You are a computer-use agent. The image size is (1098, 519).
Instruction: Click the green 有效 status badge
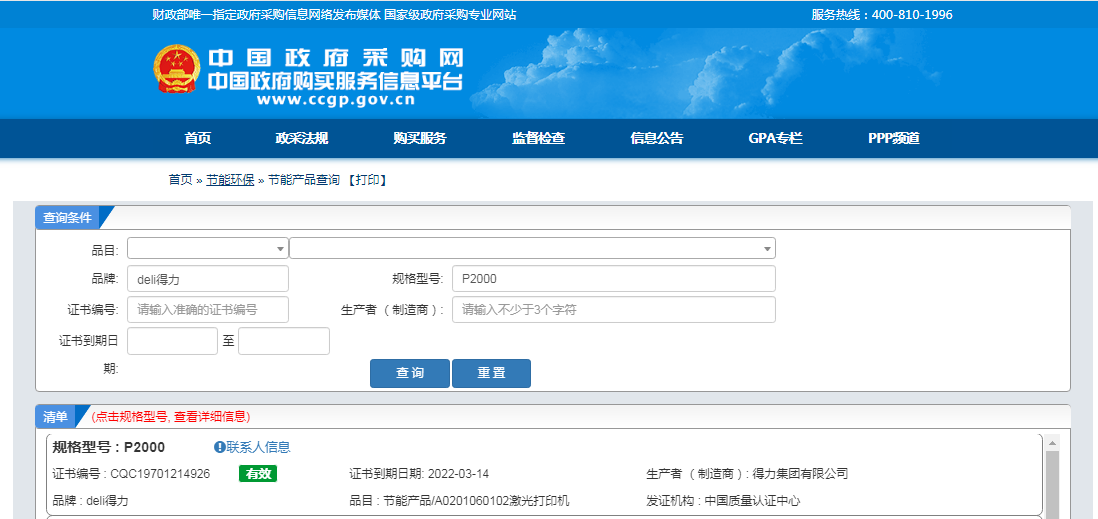pyautogui.click(x=258, y=473)
